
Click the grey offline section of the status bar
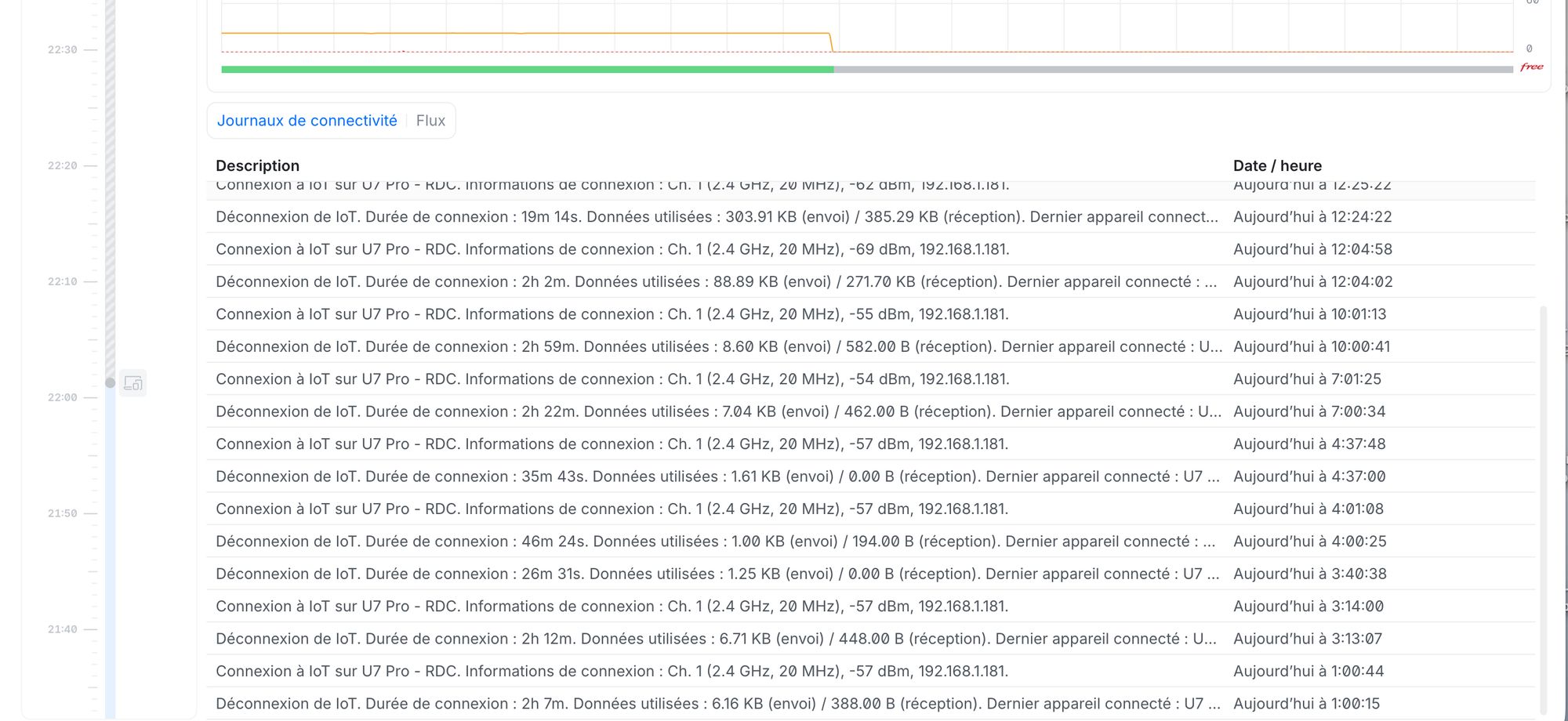[x=1173, y=70]
